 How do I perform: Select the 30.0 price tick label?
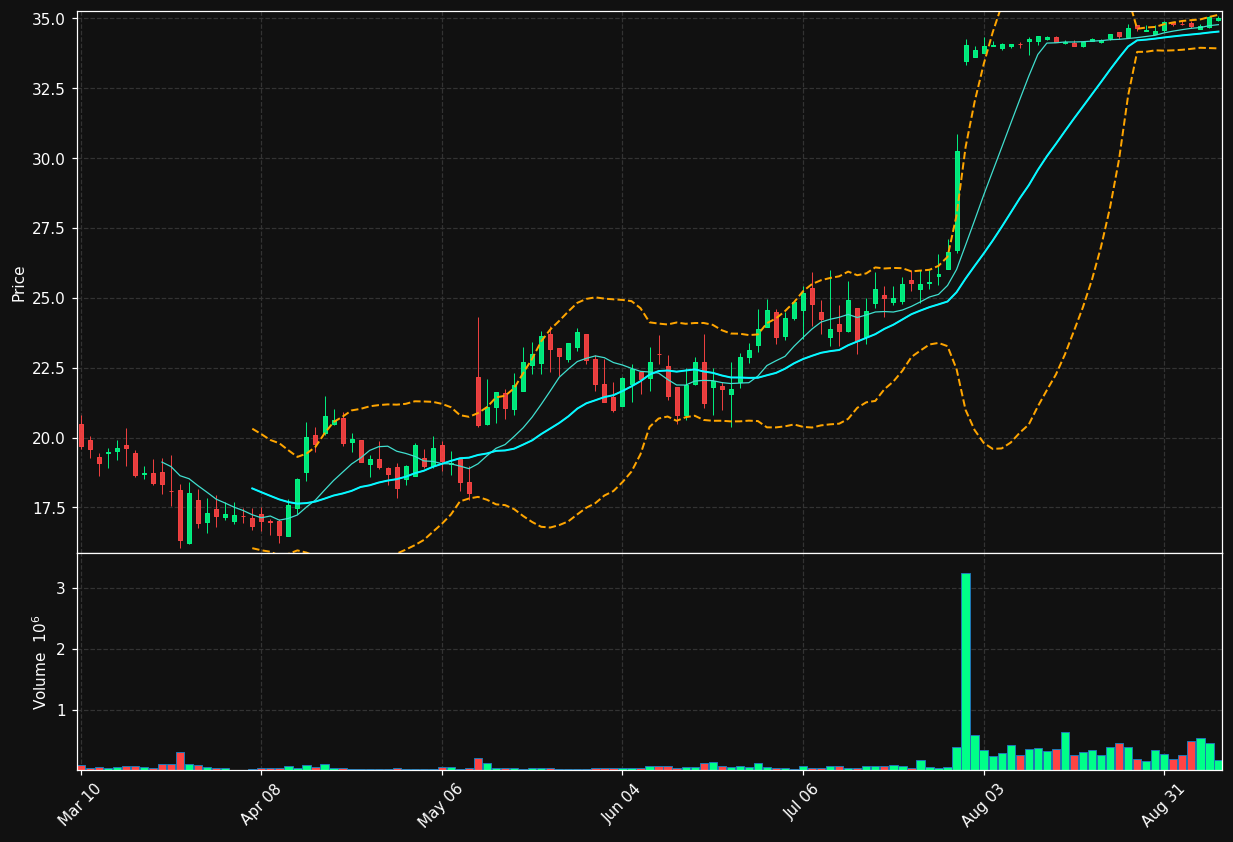[x=50, y=159]
